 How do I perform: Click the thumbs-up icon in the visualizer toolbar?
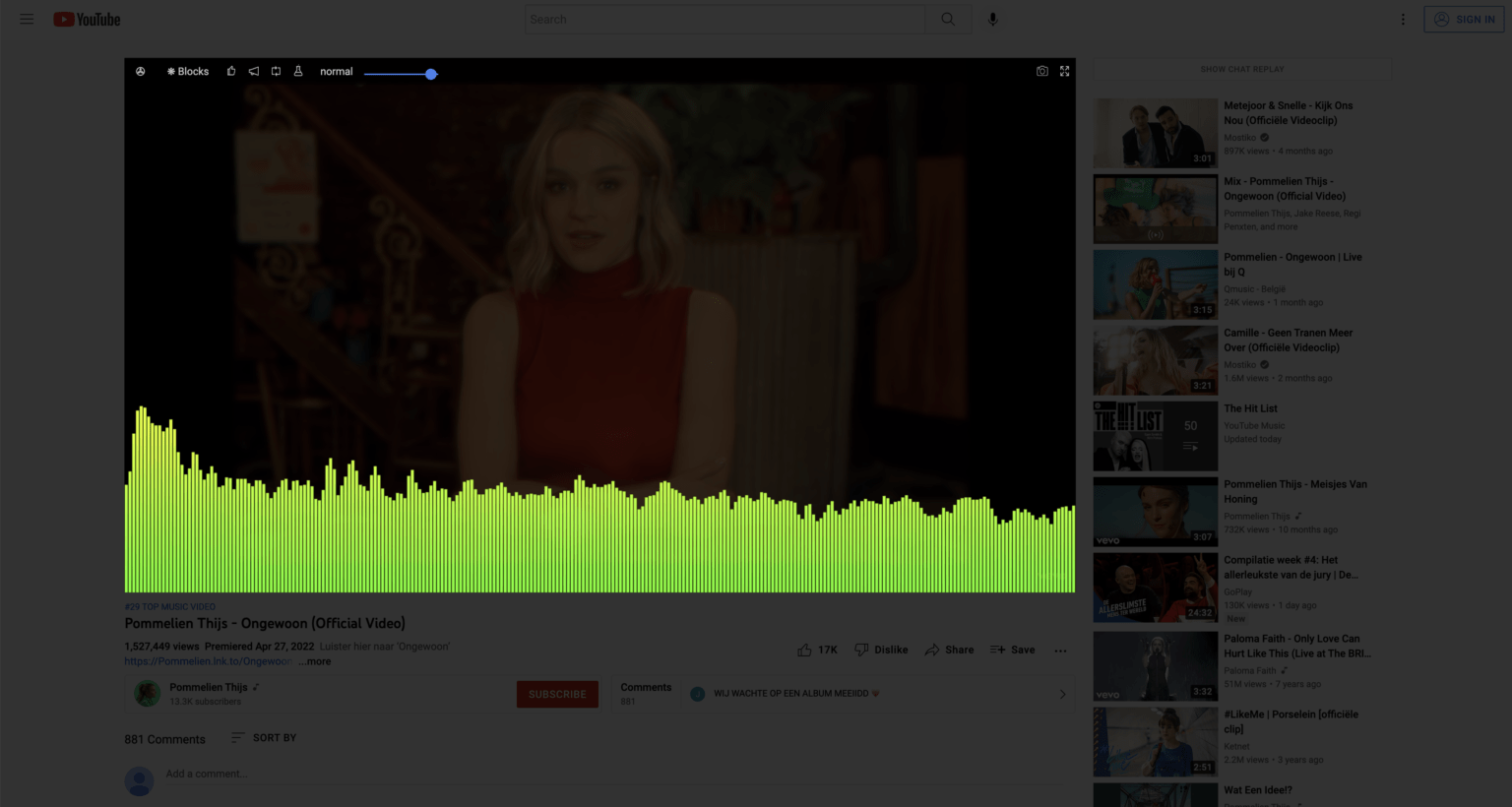231,72
